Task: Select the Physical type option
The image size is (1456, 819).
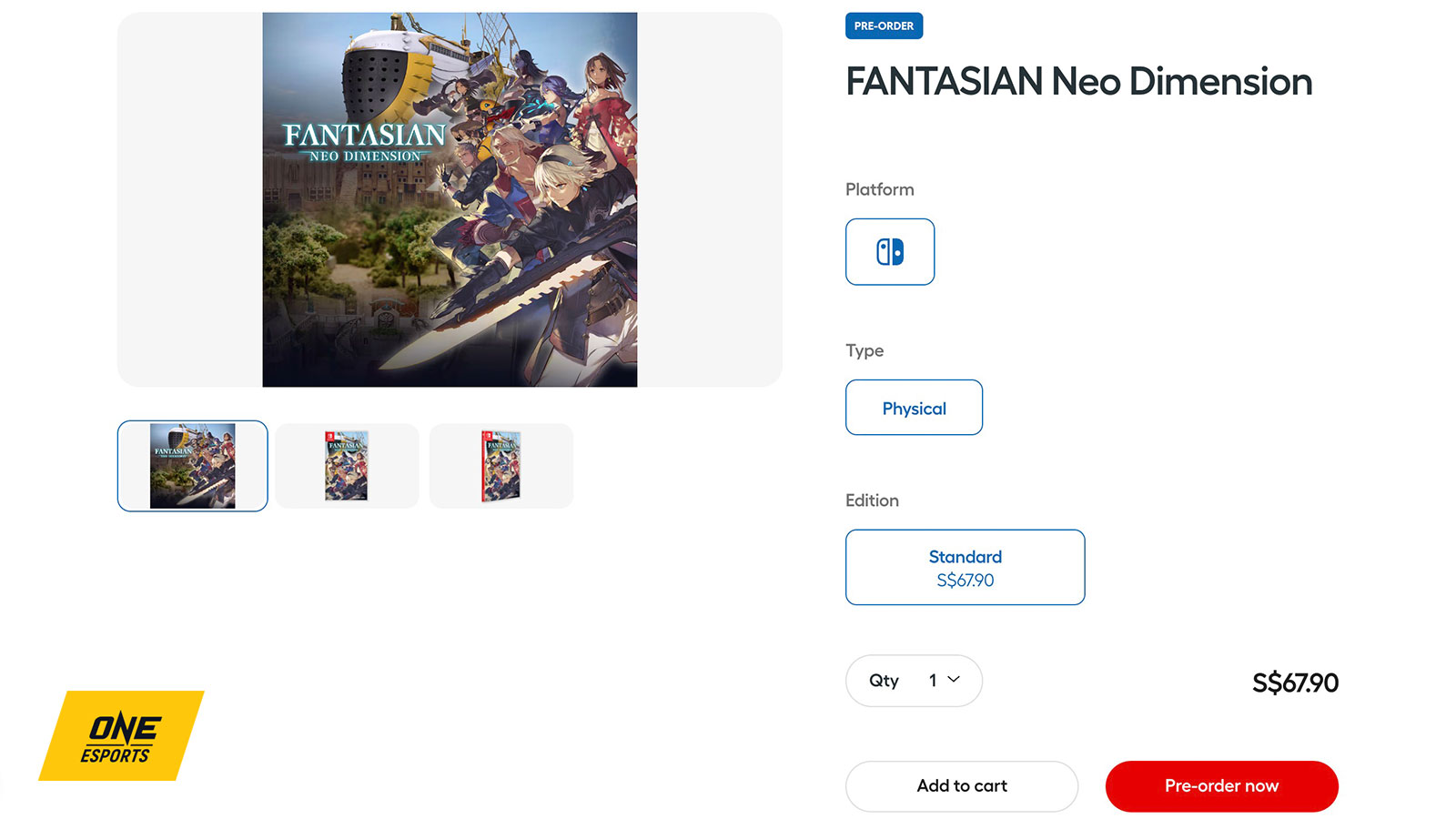Action: (914, 408)
